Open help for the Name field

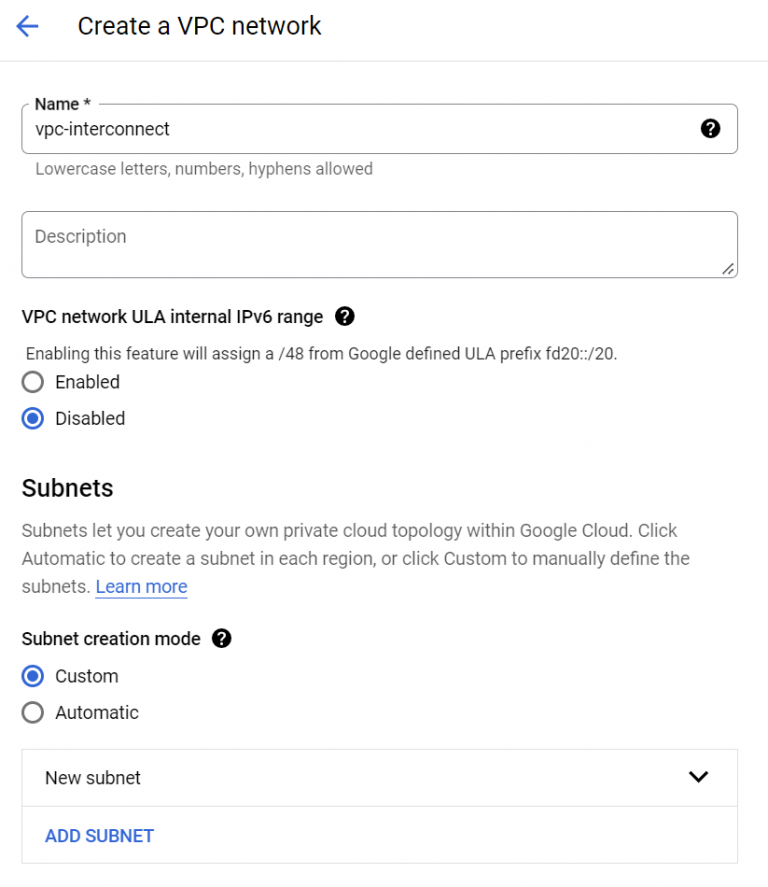pos(709,128)
